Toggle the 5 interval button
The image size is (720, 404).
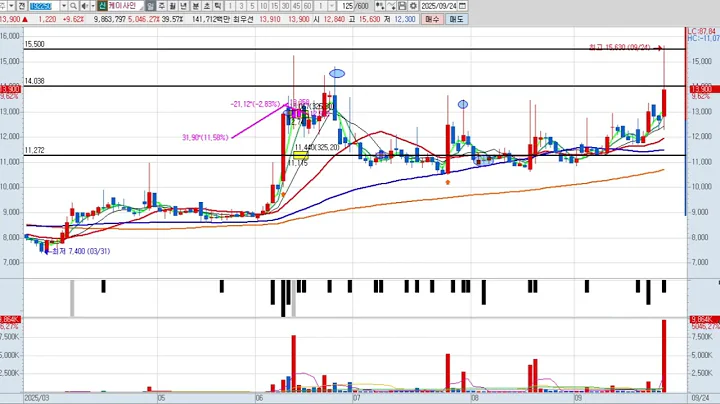point(252,6)
